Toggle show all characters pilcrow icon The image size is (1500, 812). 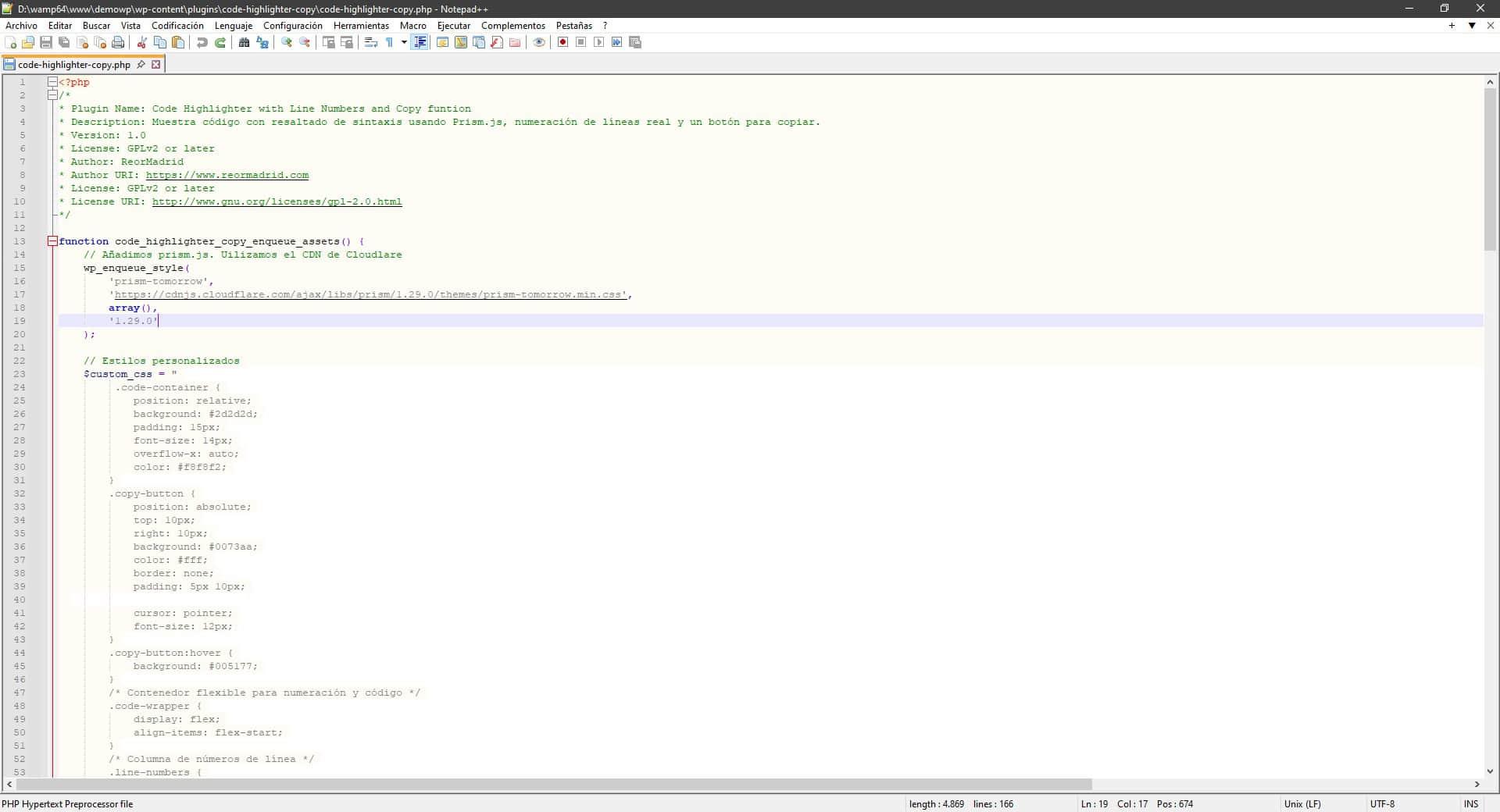[389, 42]
